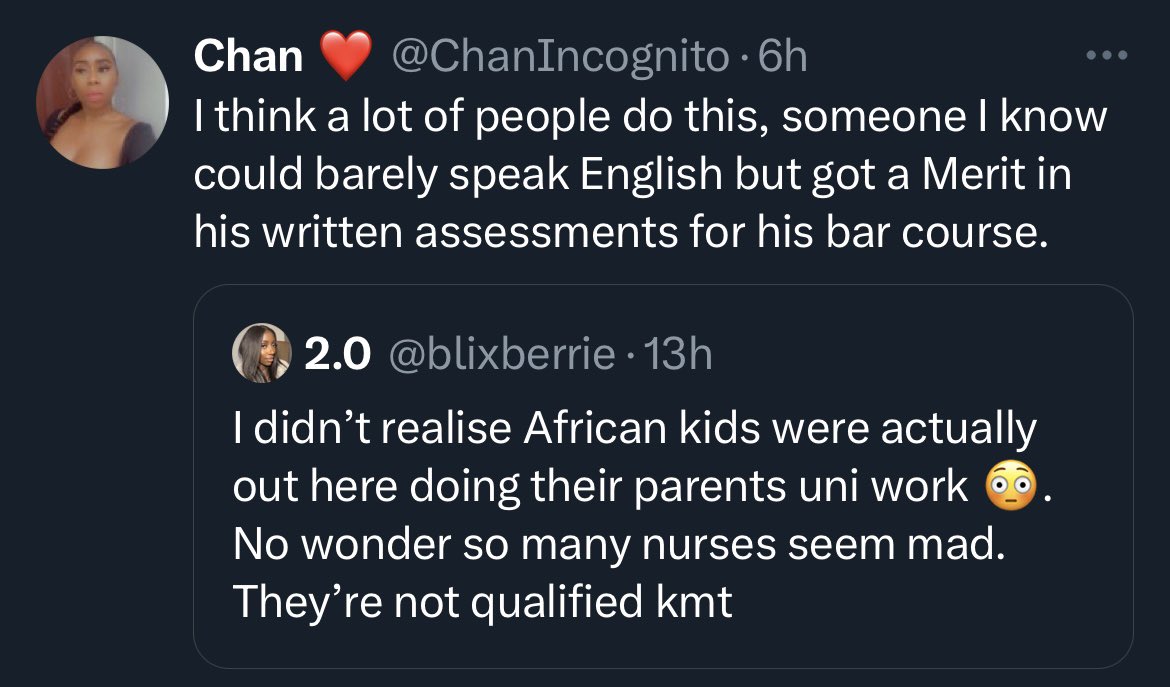
Task: Click the small avatar of user 2.0
Action: coord(260,353)
